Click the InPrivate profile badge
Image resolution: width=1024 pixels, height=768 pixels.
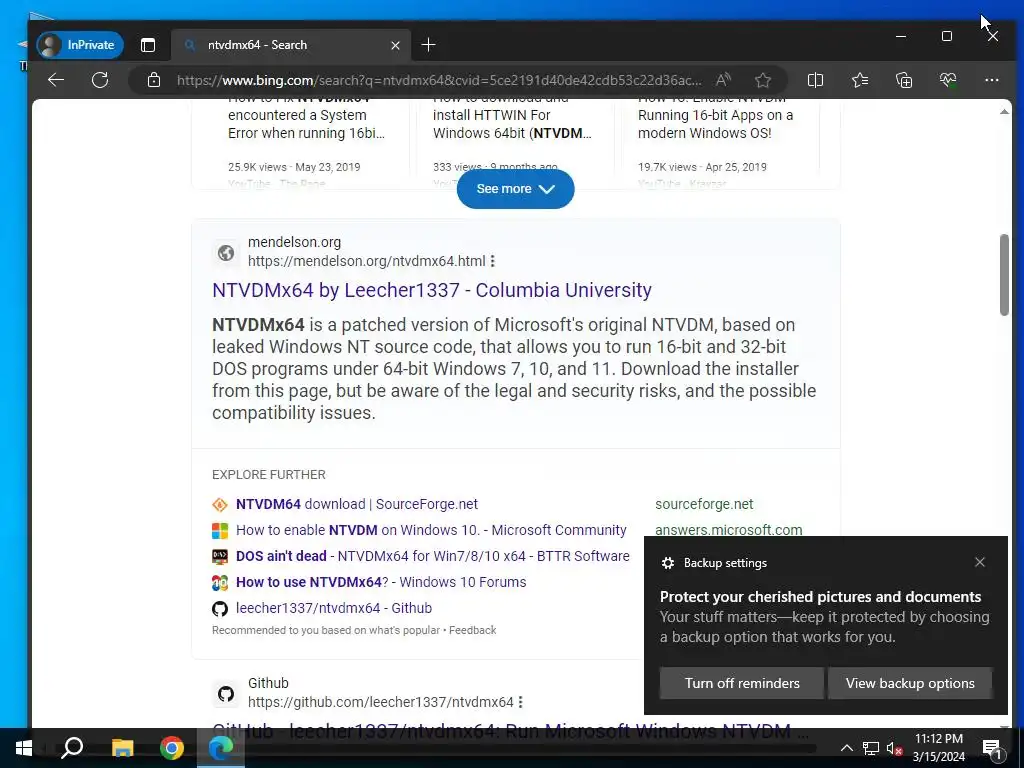[80, 45]
